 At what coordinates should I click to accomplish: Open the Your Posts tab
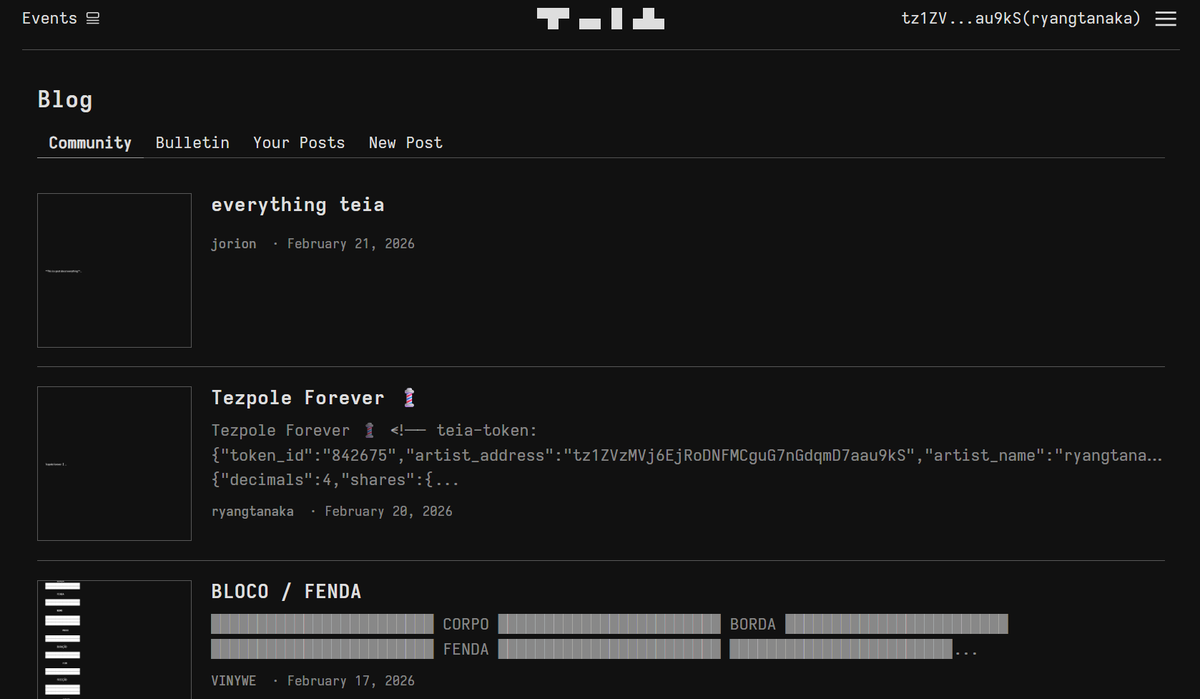pos(299,143)
